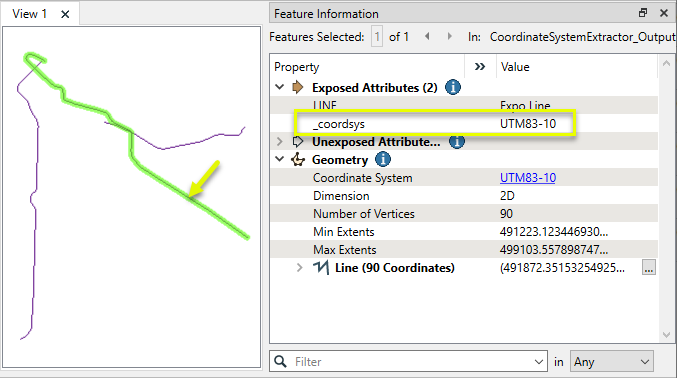Expand the Unexposed Attributes section

pyautogui.click(x=279, y=142)
